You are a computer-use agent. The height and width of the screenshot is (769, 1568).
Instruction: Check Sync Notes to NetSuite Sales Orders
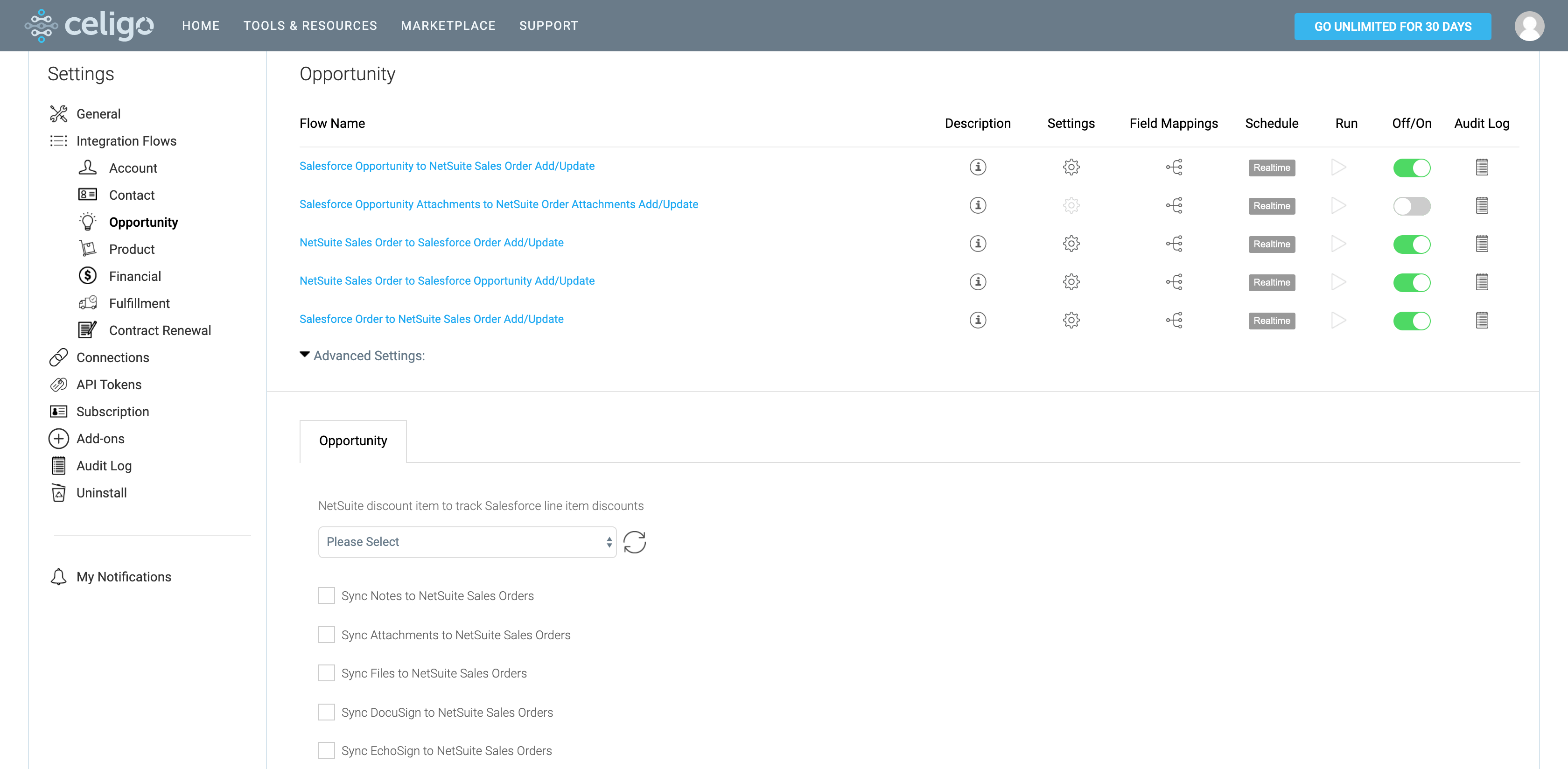click(327, 595)
